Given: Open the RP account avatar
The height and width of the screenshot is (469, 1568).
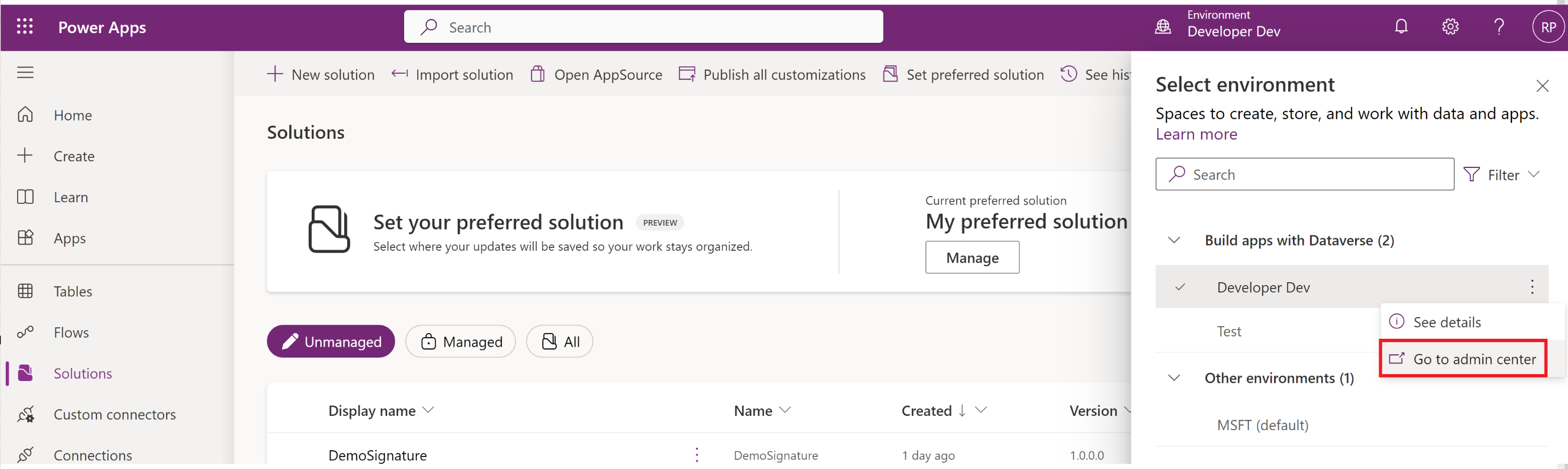Looking at the screenshot, I should pyautogui.click(x=1547, y=27).
